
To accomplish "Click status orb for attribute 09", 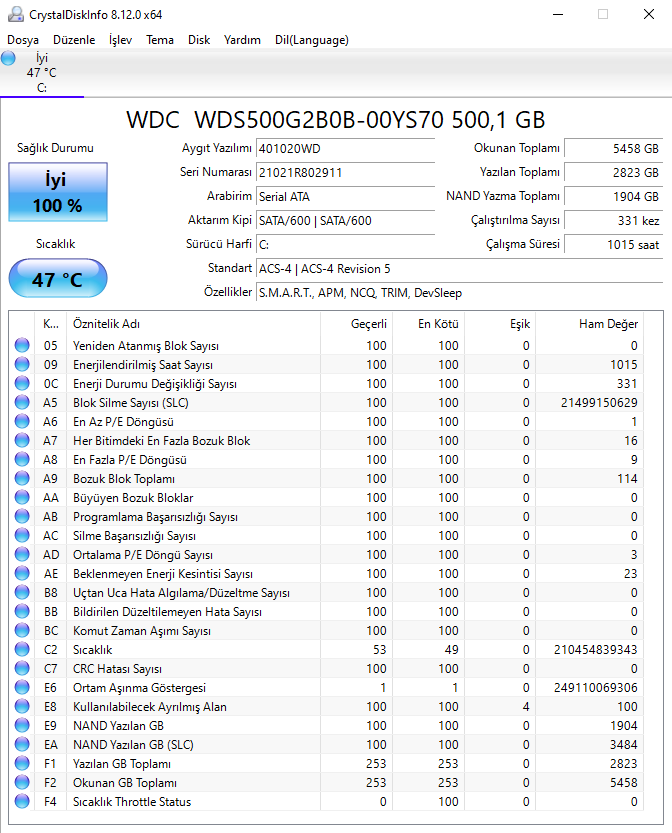I will 22,364.
